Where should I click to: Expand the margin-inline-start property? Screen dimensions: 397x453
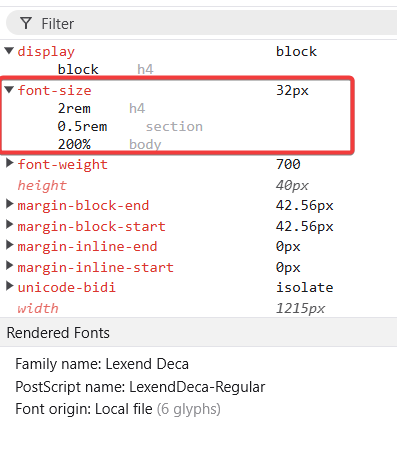click(10, 266)
